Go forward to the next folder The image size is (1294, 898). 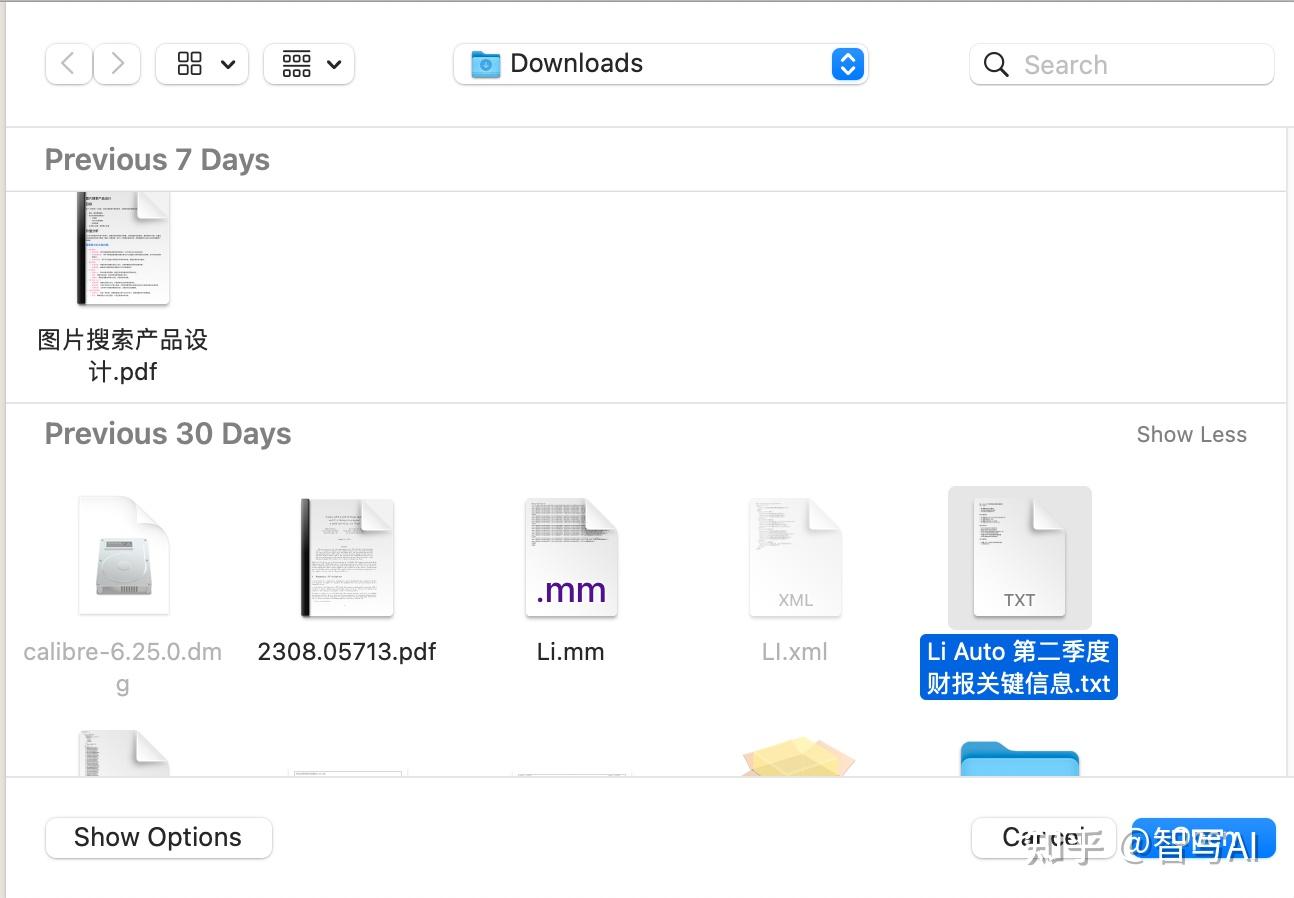117,64
